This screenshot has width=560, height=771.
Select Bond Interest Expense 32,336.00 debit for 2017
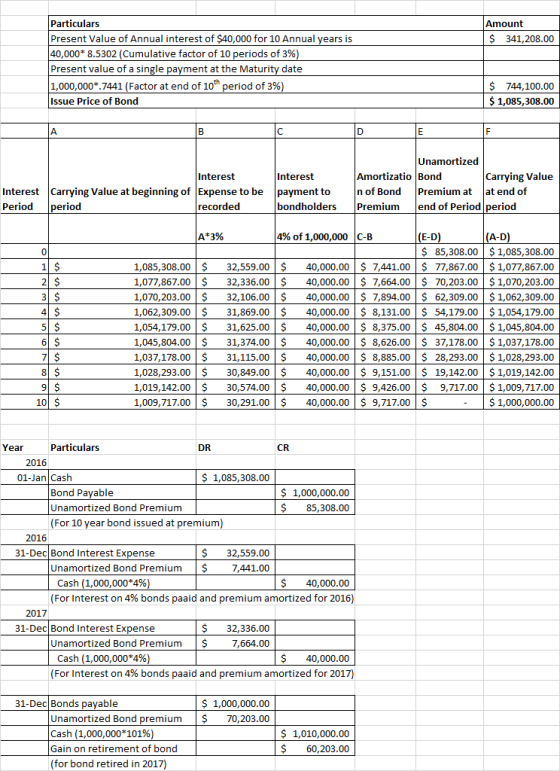[x=236, y=628]
